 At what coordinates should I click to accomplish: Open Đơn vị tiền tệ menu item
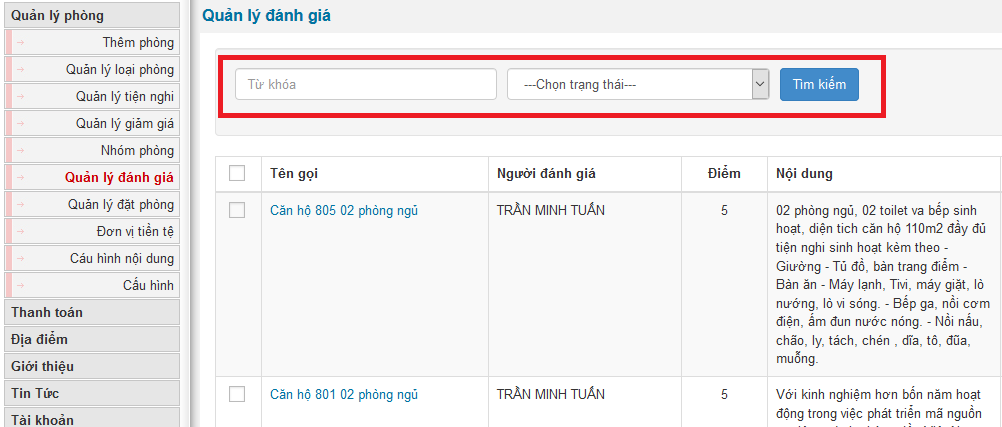[128, 232]
